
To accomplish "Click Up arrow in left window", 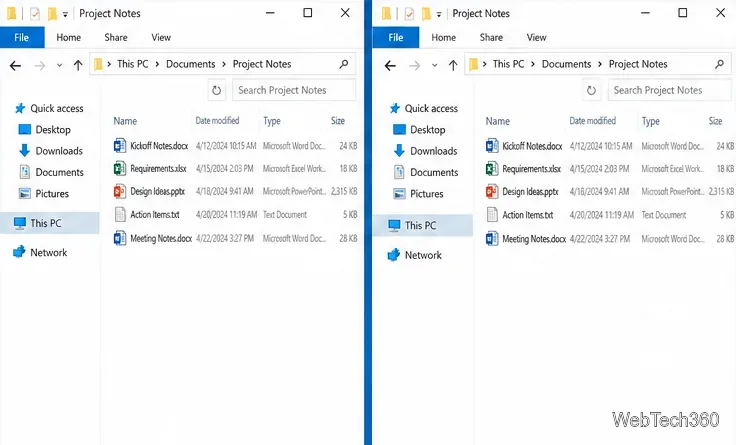I will click(78, 65).
